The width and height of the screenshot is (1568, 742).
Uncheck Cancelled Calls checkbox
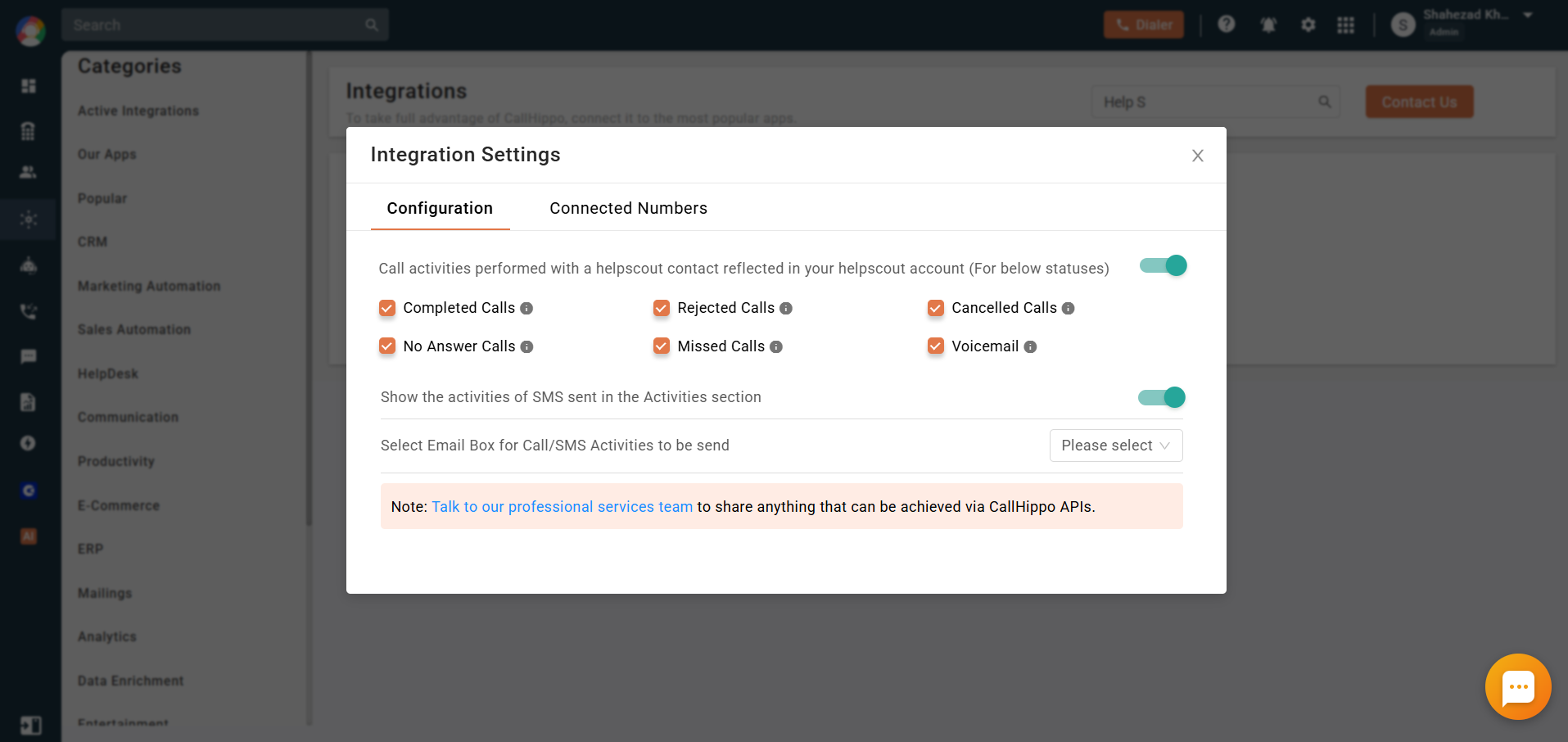936,308
